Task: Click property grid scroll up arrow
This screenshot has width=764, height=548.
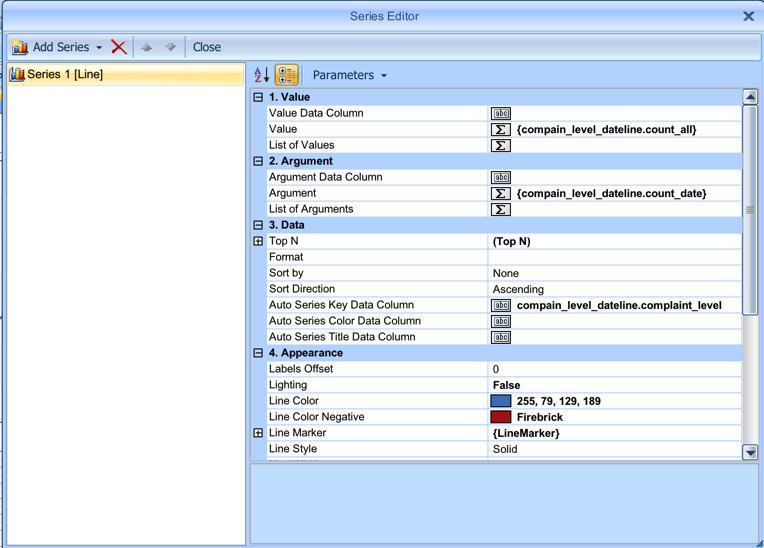Action: (750, 97)
